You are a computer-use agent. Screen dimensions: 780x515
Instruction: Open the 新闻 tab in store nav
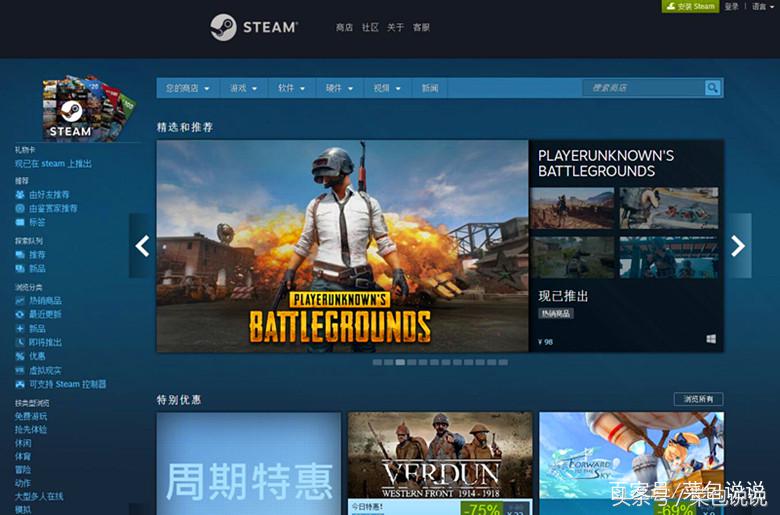click(430, 88)
